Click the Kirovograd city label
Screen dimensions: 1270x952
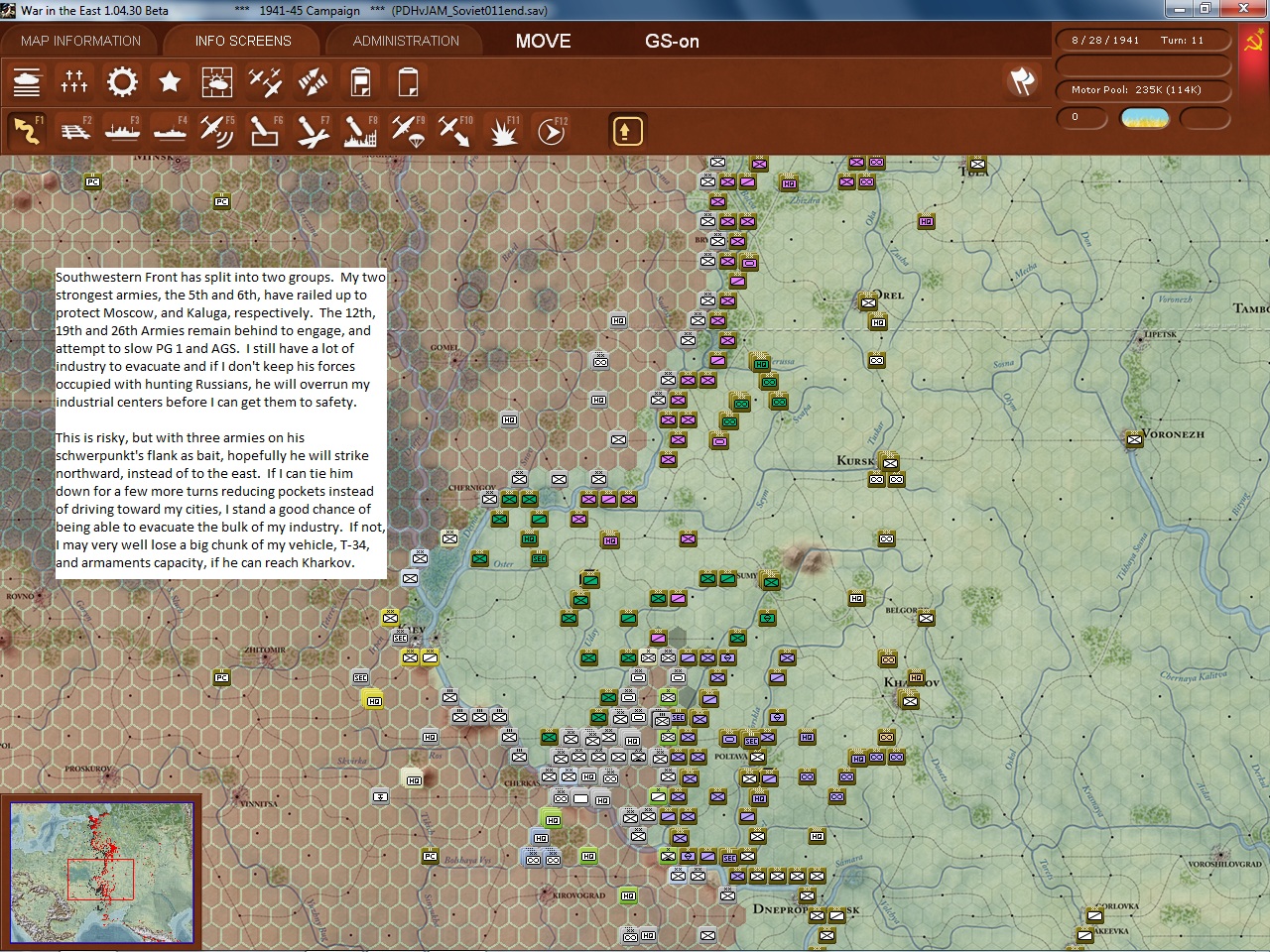578,895
